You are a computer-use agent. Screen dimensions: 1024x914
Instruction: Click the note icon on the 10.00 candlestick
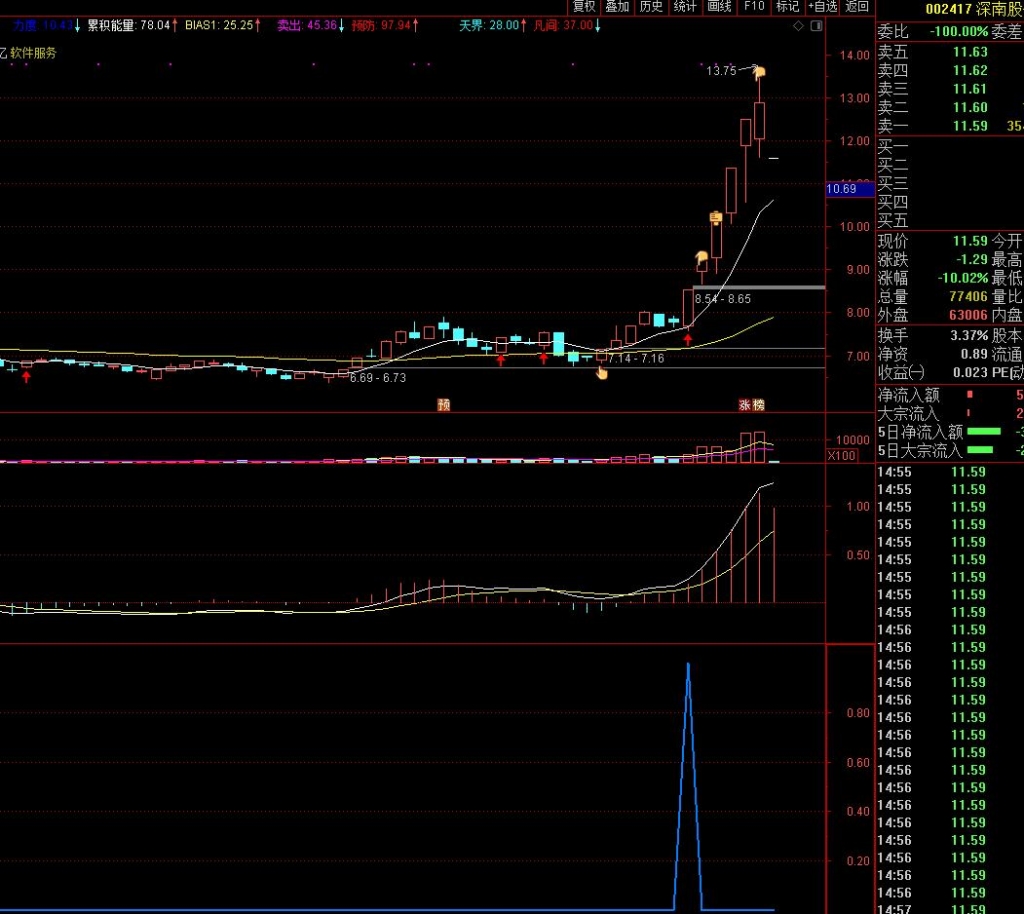click(x=716, y=217)
